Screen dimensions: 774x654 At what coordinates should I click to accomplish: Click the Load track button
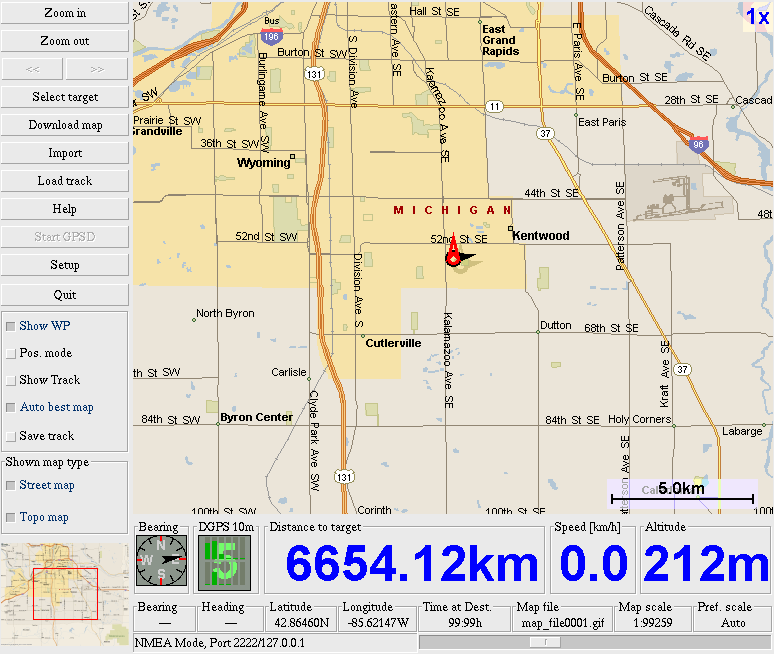click(x=65, y=181)
